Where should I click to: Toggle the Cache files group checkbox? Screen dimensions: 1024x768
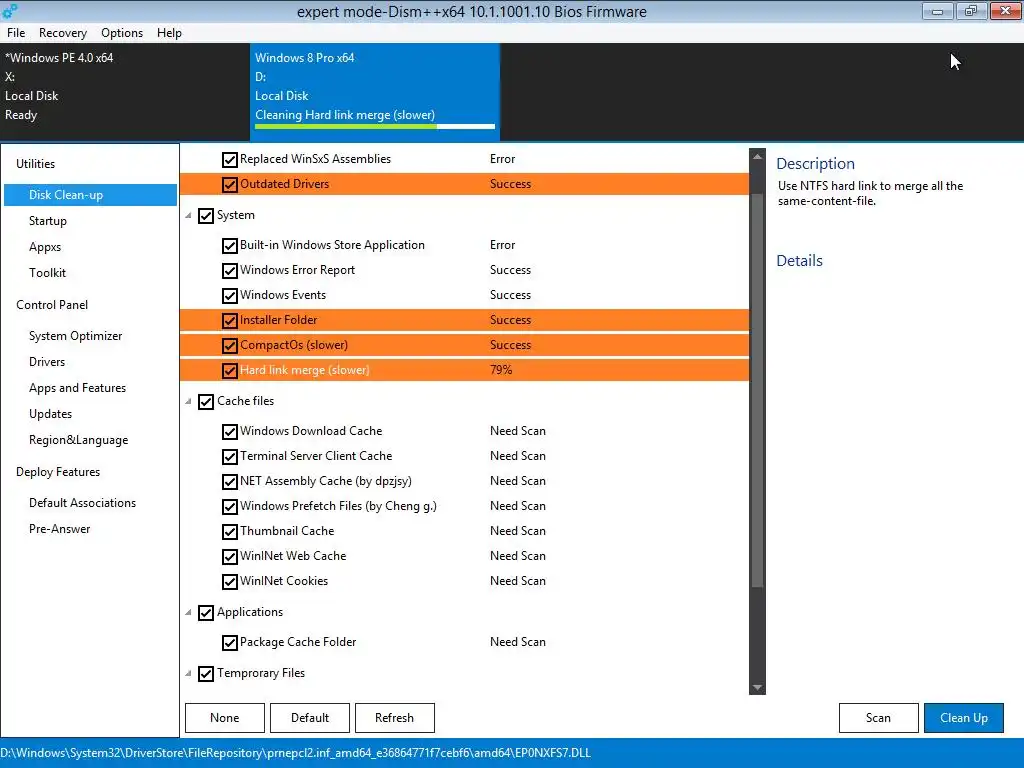click(x=206, y=402)
